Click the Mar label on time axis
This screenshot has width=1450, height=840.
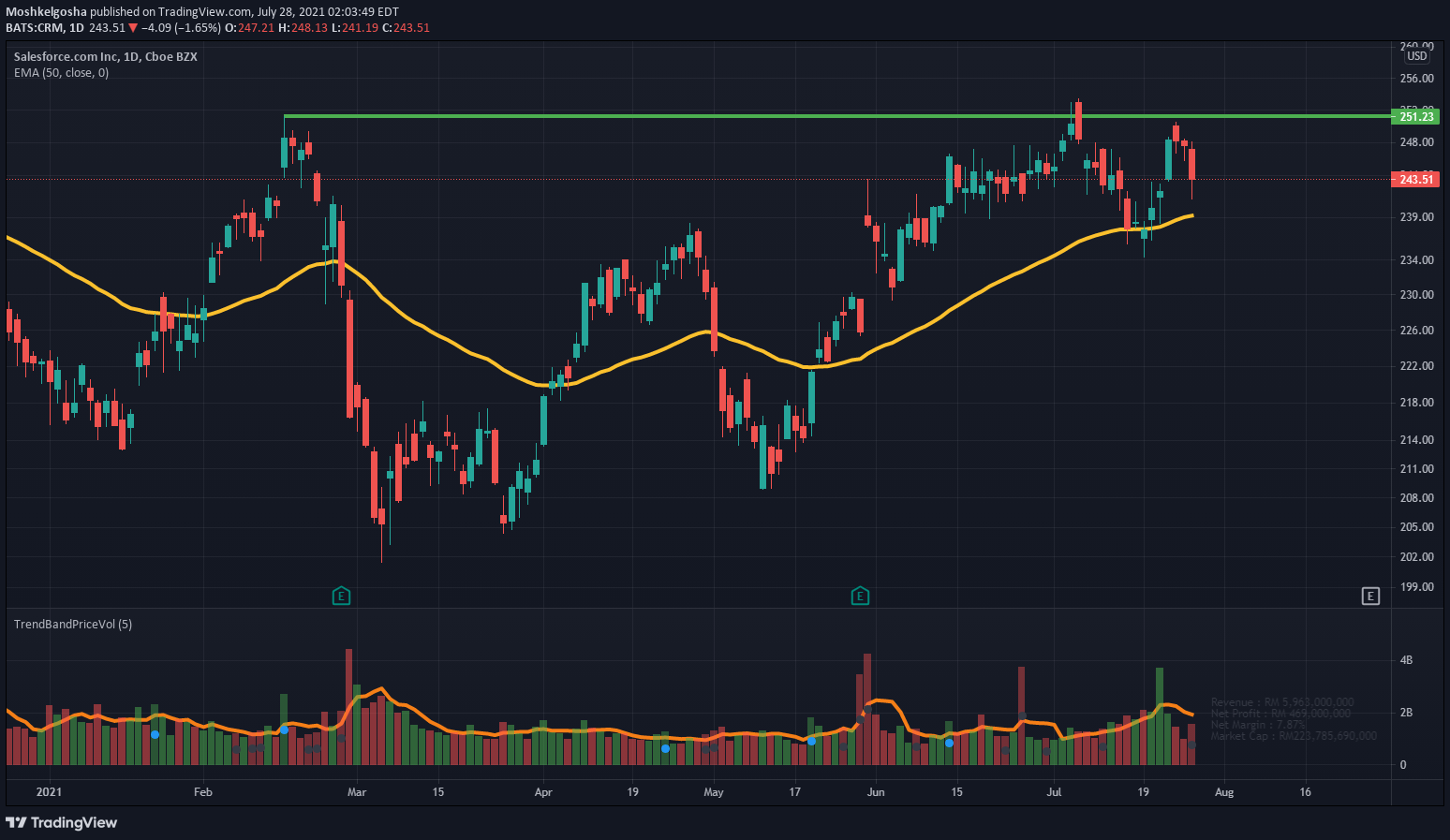click(356, 792)
